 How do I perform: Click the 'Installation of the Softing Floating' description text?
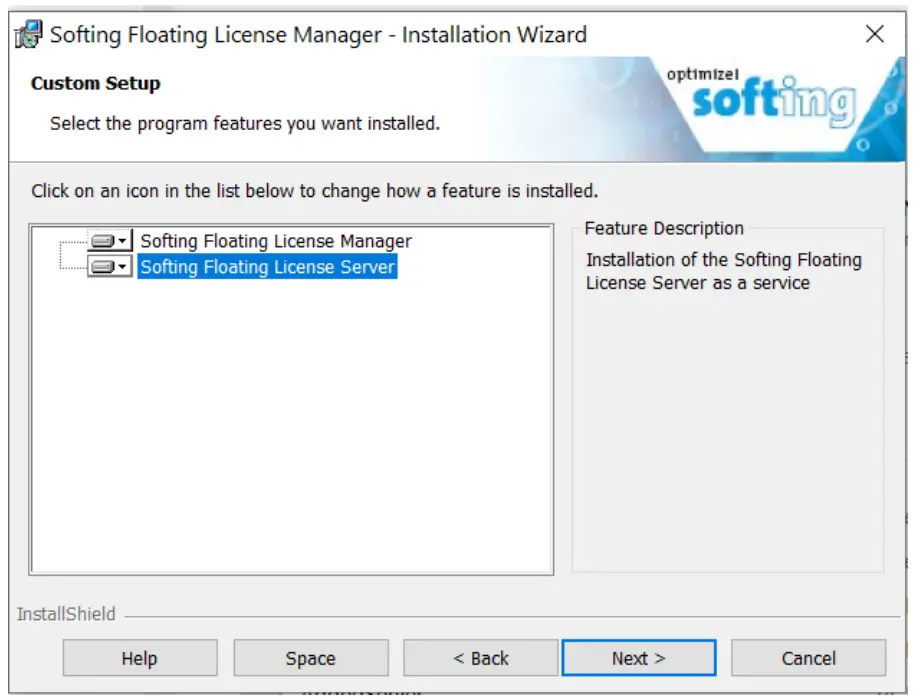coord(724,271)
